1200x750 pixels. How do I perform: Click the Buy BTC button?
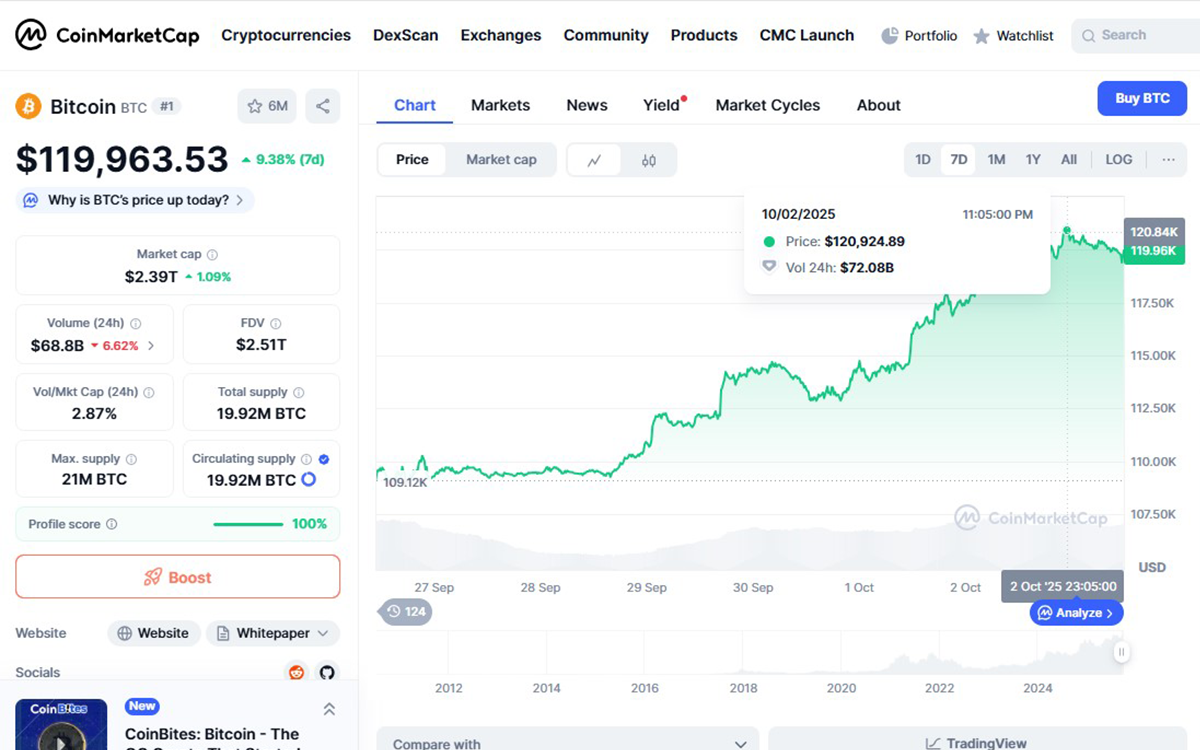pos(1142,98)
